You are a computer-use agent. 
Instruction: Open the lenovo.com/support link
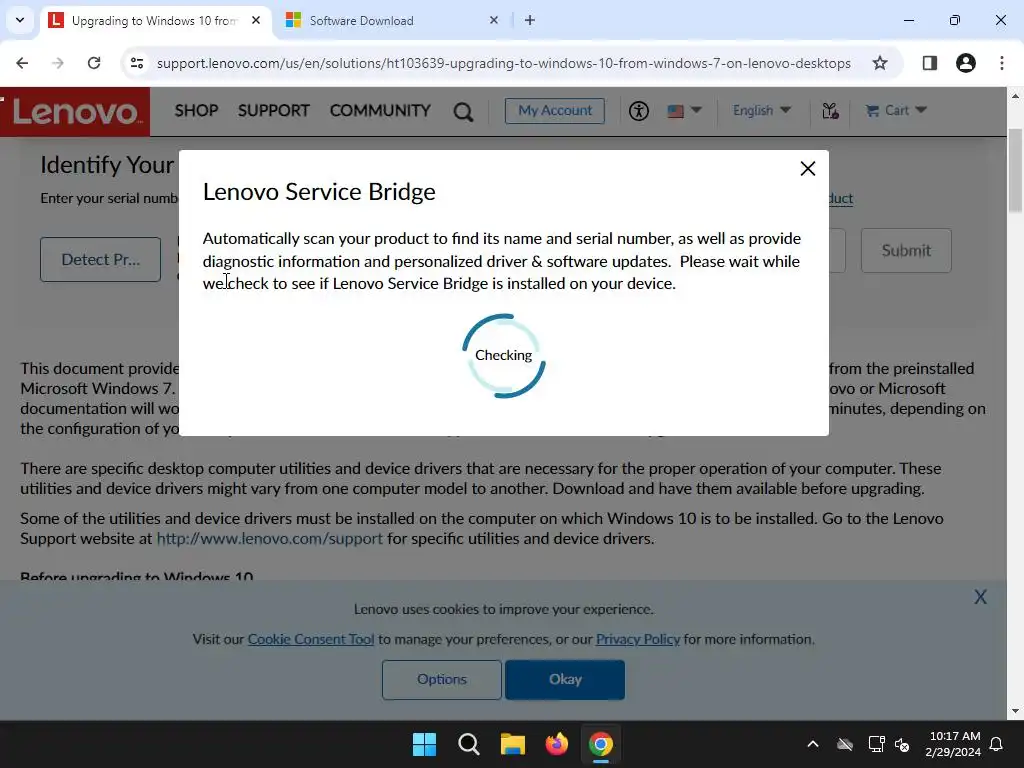(269, 539)
